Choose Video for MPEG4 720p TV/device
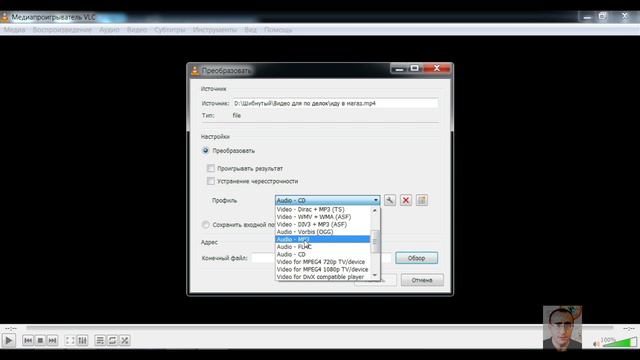 point(323,262)
